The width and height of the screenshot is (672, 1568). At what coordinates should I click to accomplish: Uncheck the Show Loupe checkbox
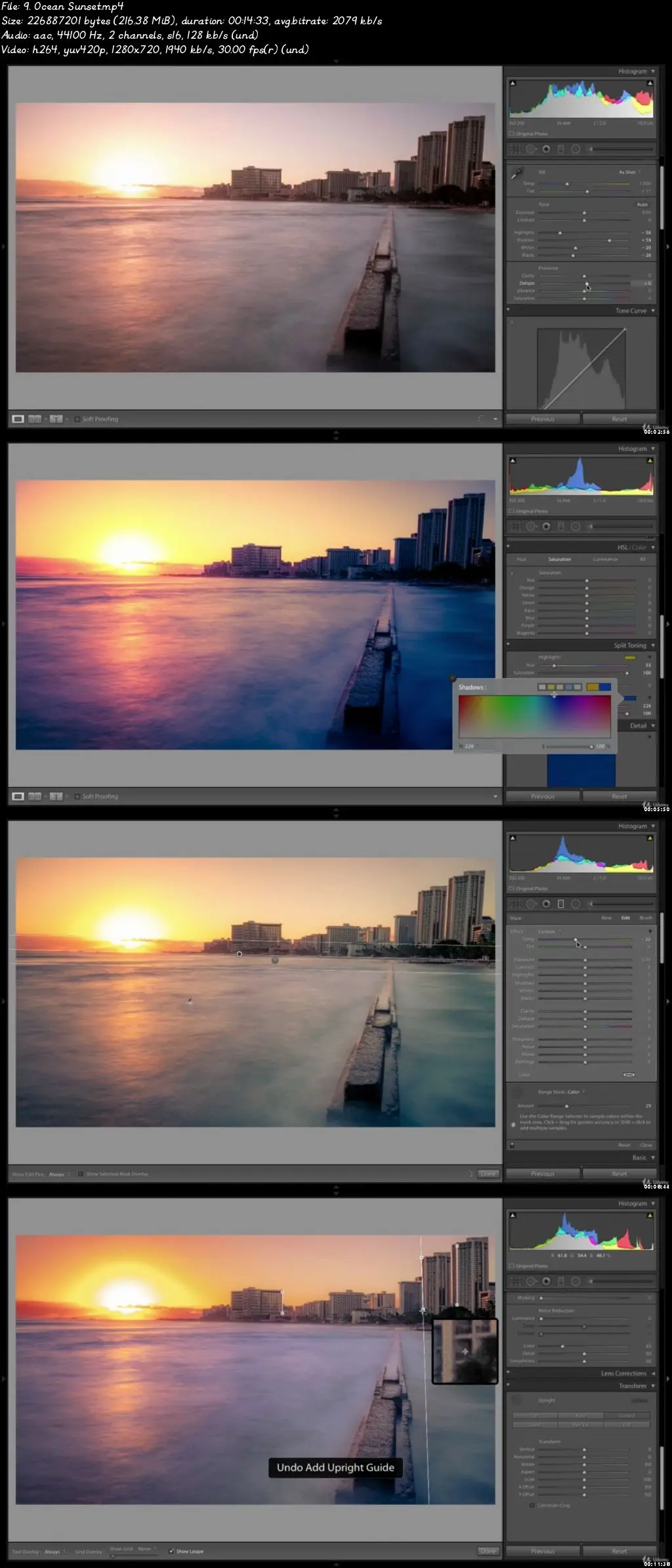point(171,1551)
